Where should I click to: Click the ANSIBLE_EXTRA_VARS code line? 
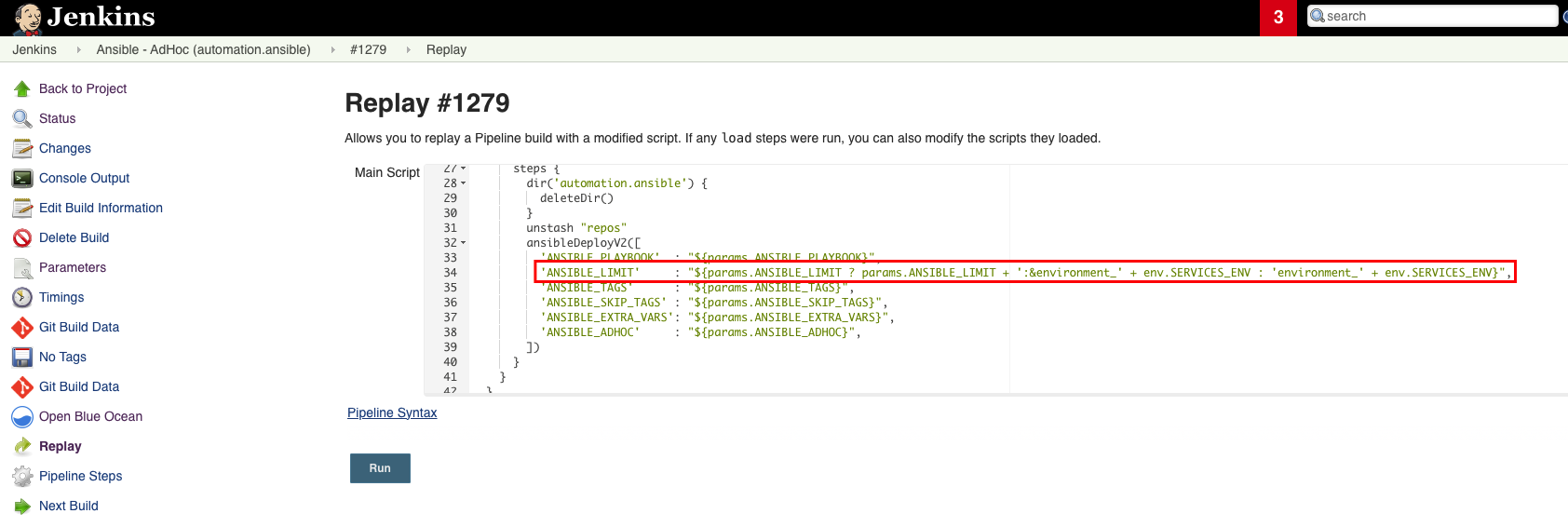[x=717, y=318]
